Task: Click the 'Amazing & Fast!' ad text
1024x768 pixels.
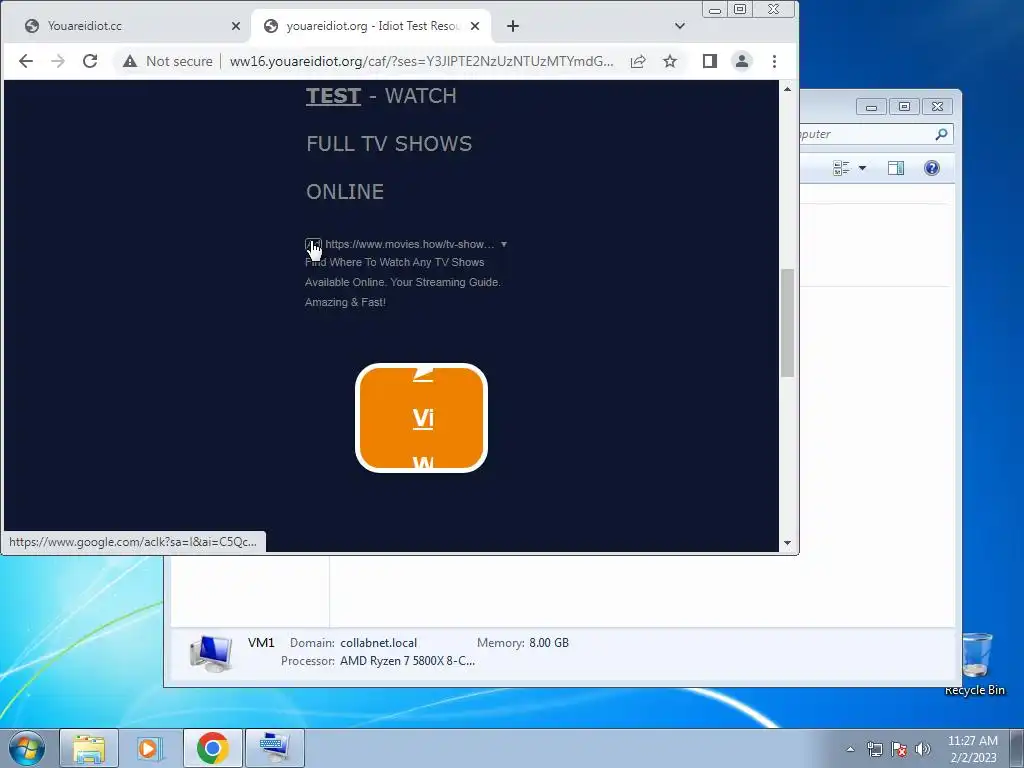Action: (345, 302)
